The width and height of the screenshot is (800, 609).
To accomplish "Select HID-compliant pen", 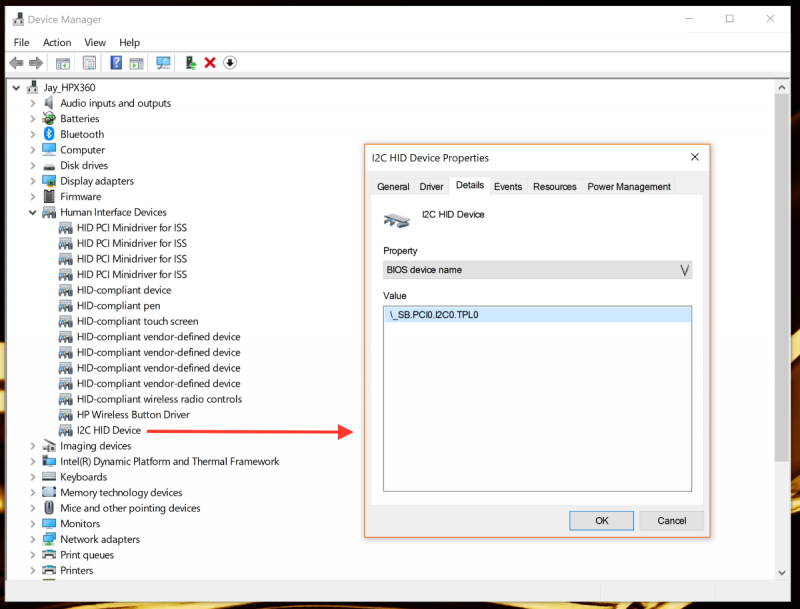I will click(118, 306).
